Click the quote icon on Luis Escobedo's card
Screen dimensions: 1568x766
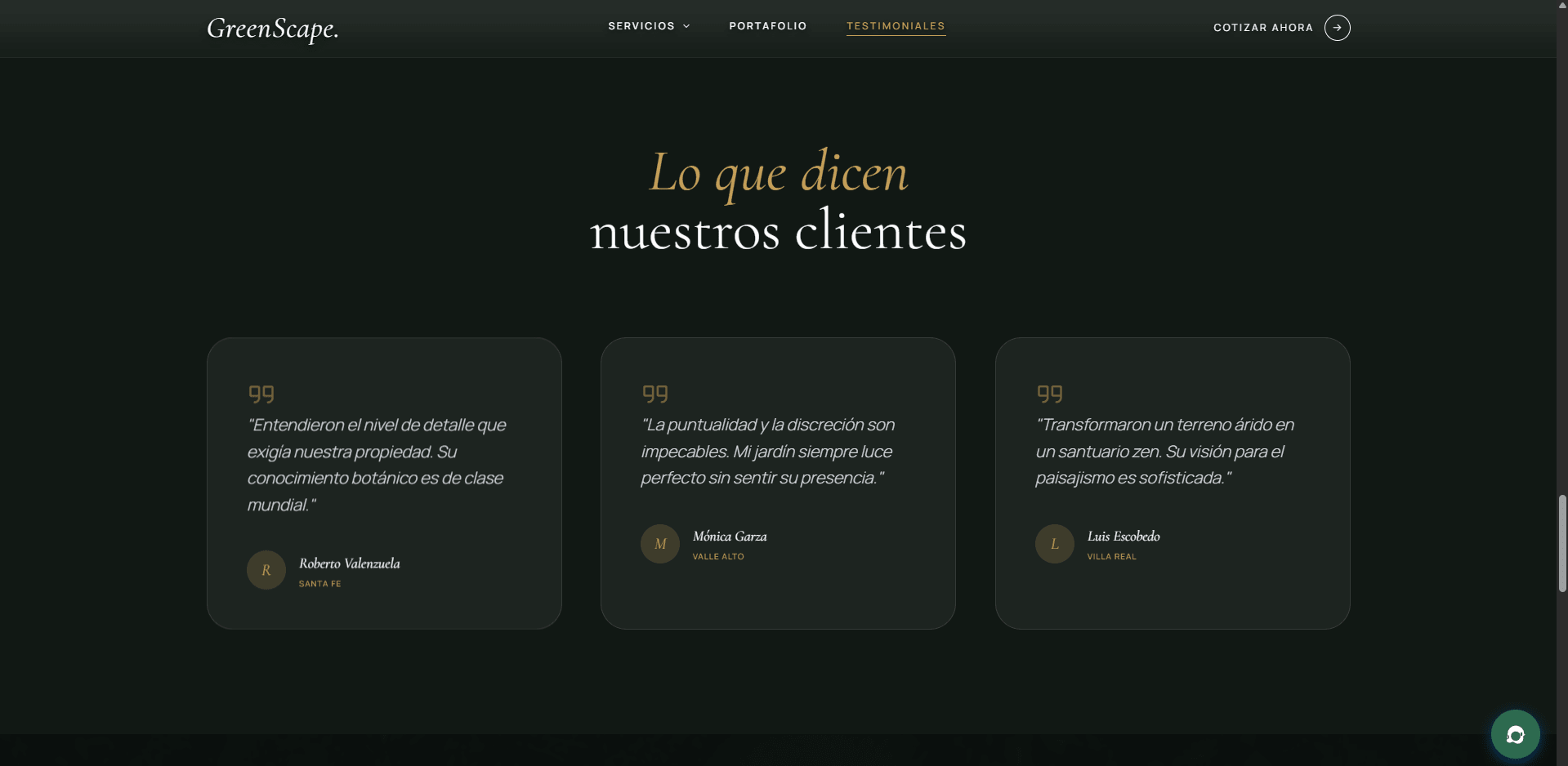tap(1048, 394)
